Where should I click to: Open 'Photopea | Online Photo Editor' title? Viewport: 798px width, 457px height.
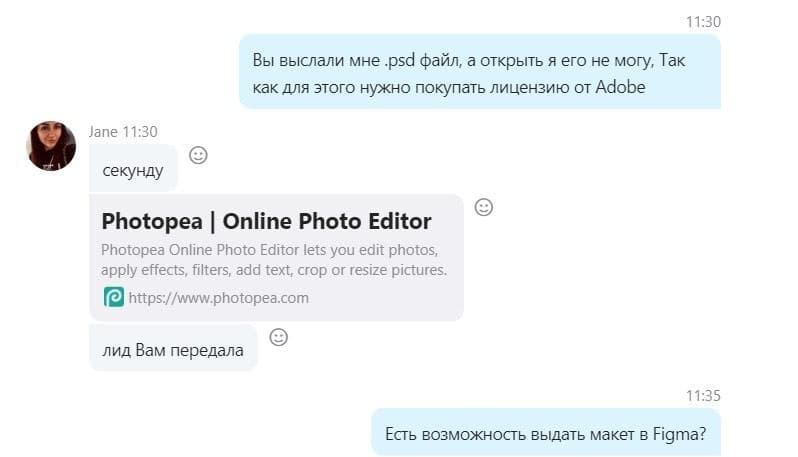click(x=266, y=221)
